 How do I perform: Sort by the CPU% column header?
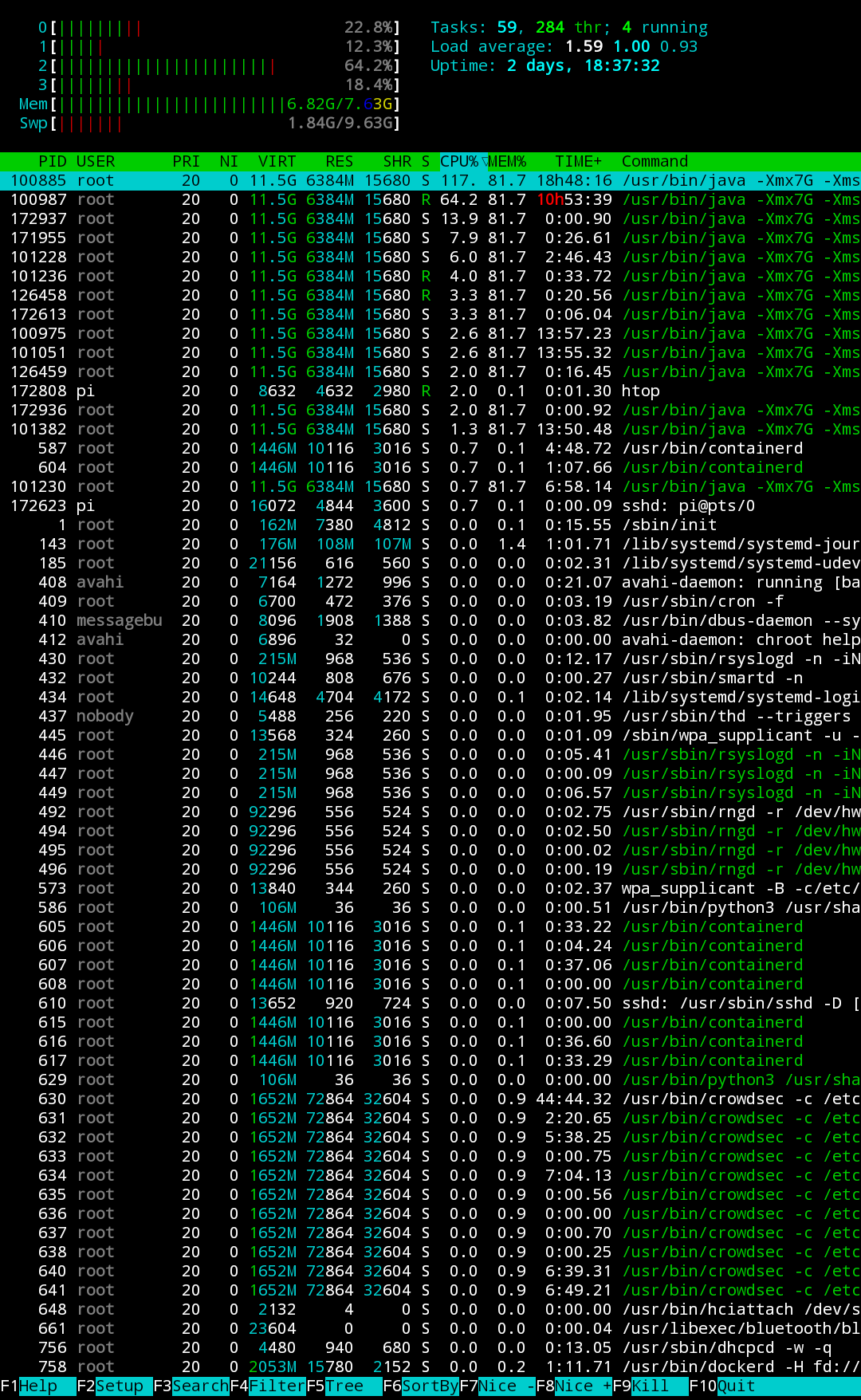(x=459, y=162)
